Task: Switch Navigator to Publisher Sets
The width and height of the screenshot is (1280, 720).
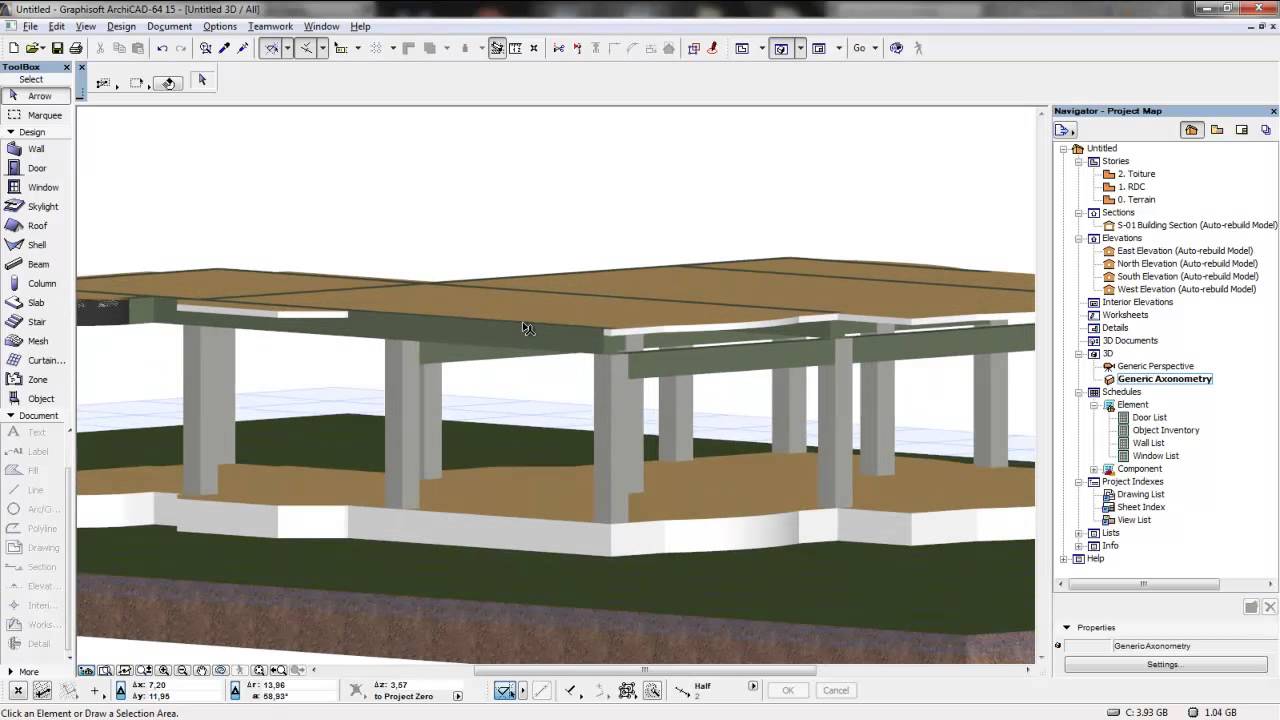Action: point(1266,130)
